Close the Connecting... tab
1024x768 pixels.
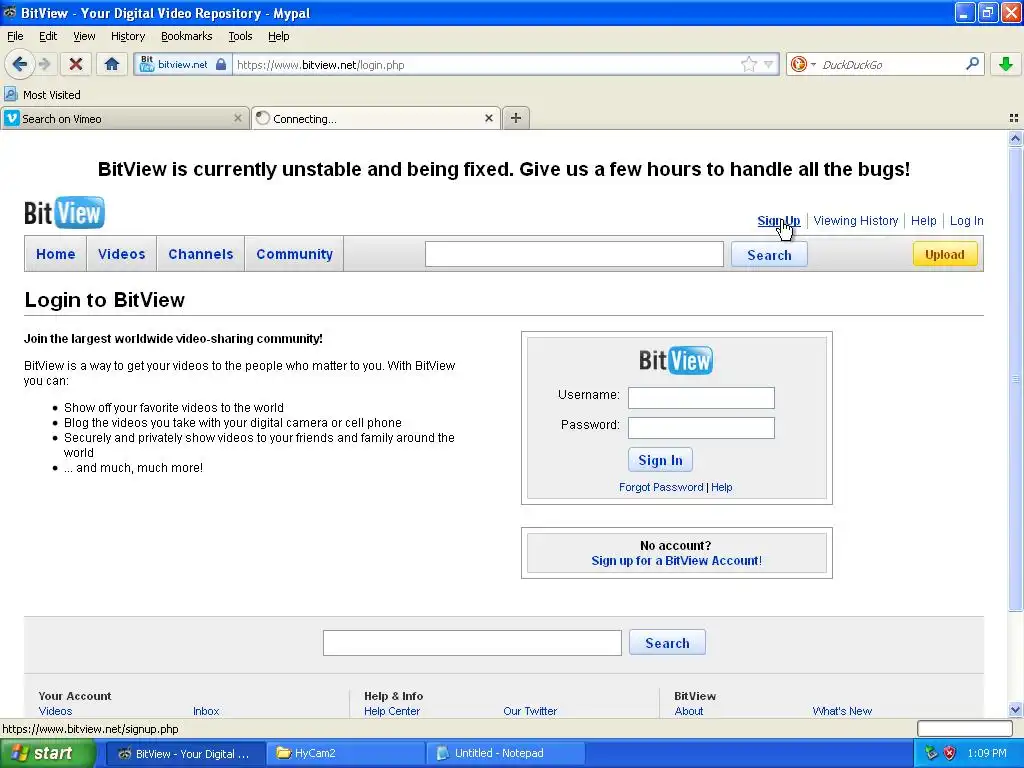(x=488, y=118)
